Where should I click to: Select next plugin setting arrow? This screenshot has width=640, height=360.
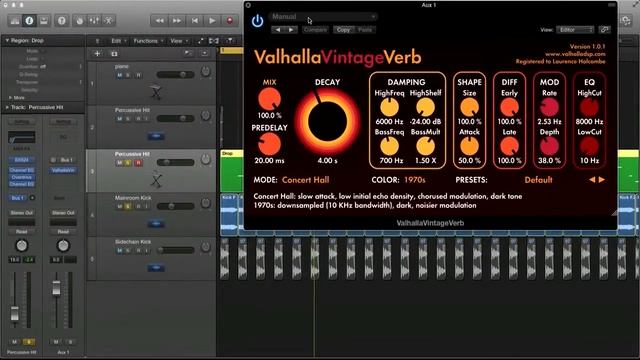click(291, 30)
